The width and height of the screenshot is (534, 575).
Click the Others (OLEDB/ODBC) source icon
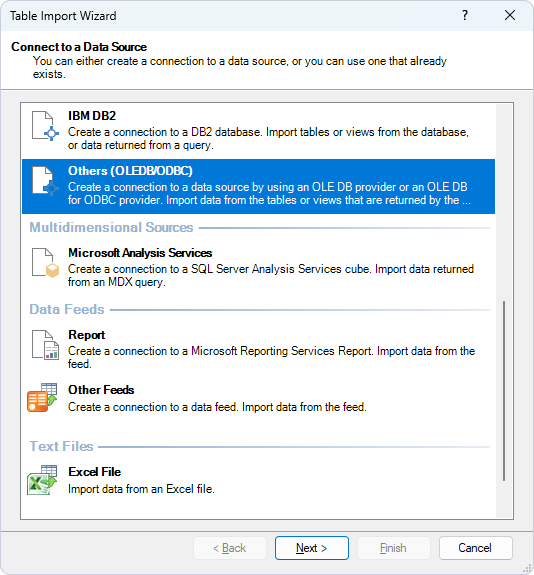click(45, 181)
